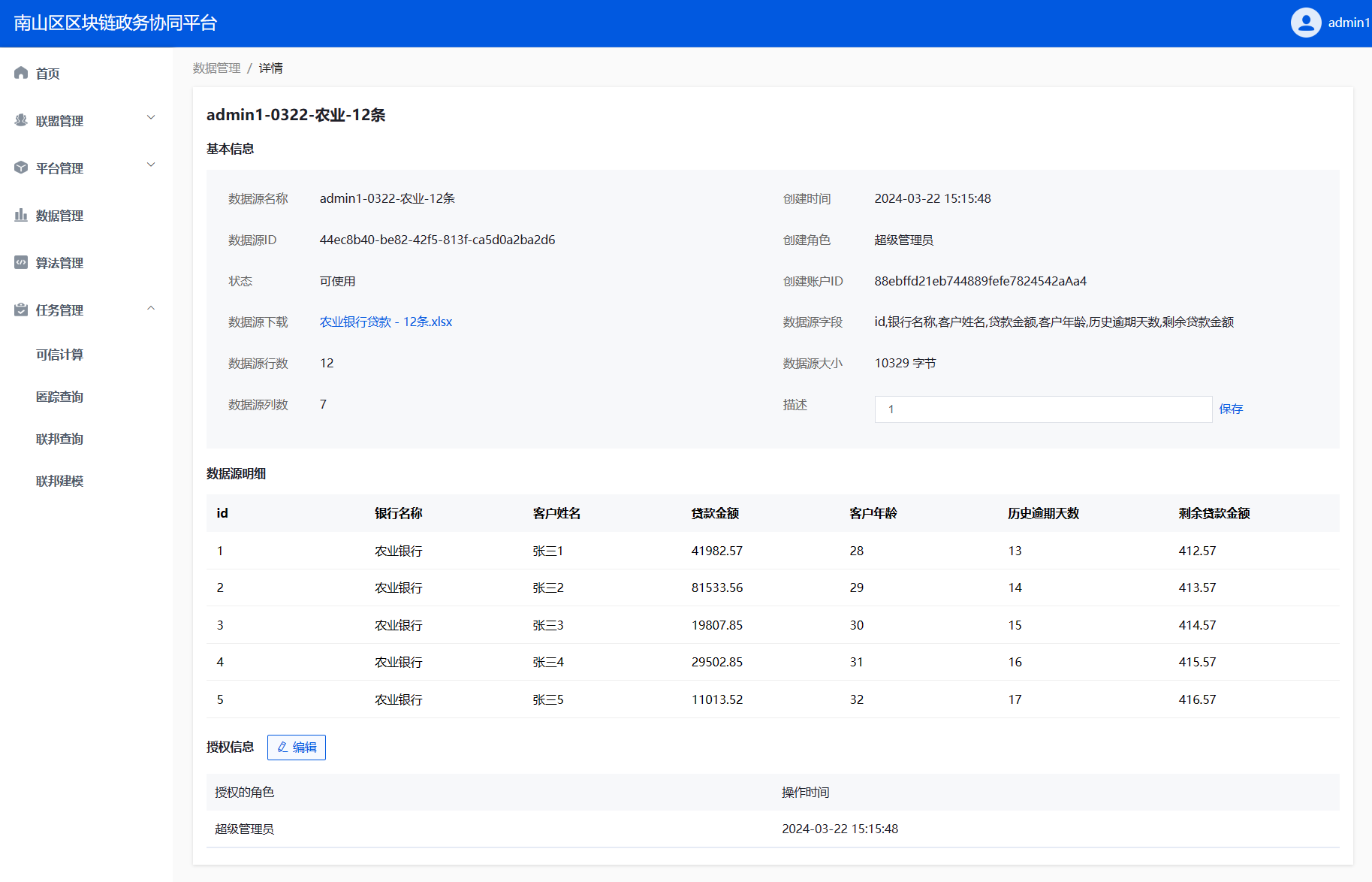Download 农业银行贷款 - 12条.xlsx file

(x=386, y=322)
